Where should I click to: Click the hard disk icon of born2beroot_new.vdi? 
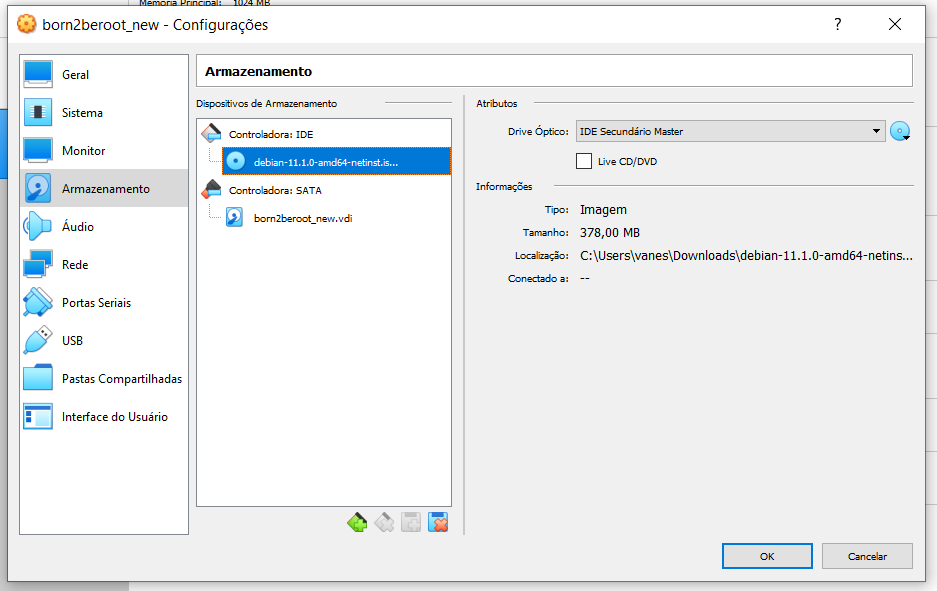pos(234,217)
